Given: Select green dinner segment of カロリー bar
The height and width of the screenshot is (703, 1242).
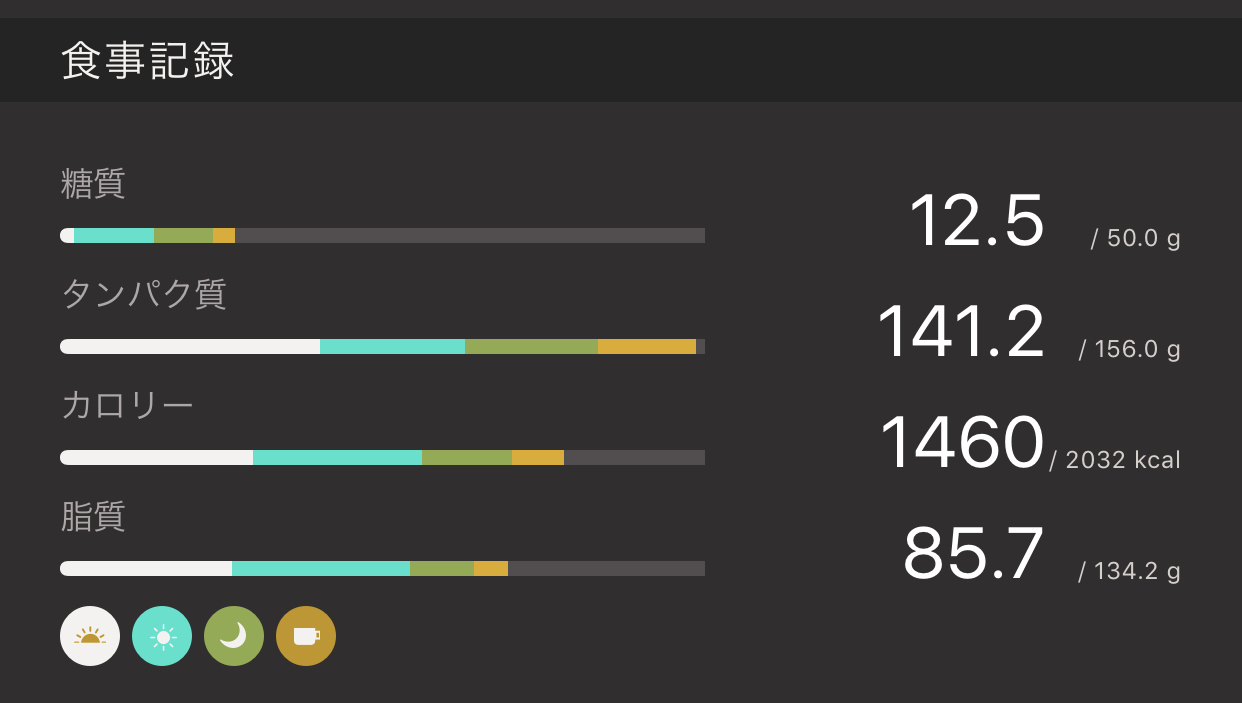Looking at the screenshot, I should pos(467,458).
